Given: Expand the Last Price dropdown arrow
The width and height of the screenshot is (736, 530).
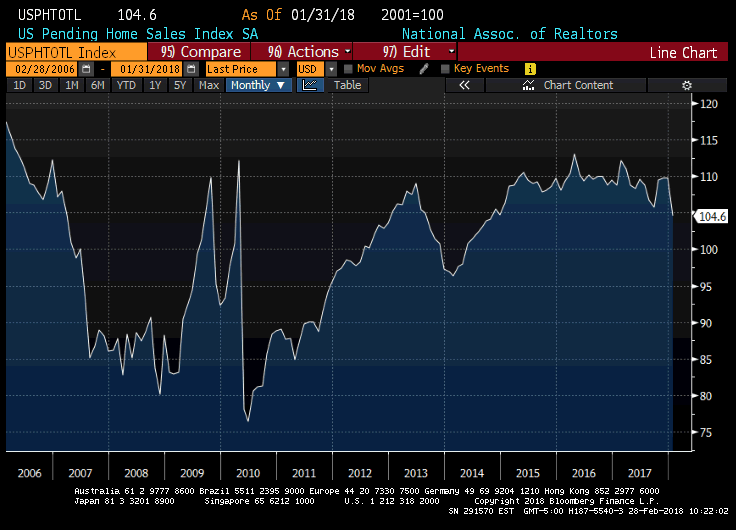Looking at the screenshot, I should pyautogui.click(x=283, y=69).
